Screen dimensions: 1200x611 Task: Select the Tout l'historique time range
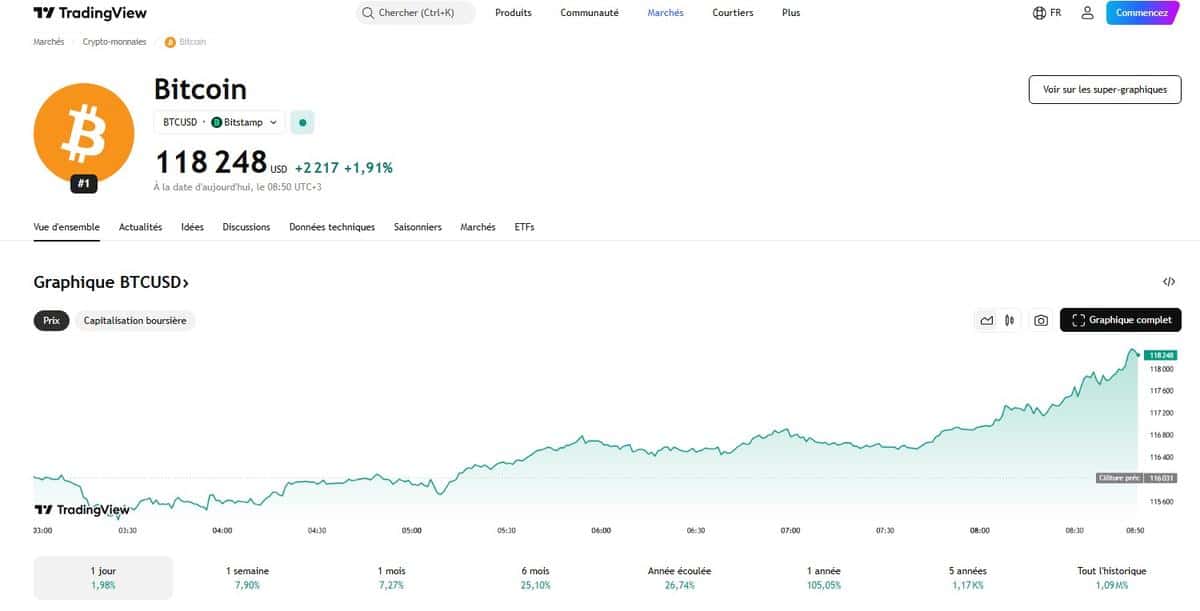tap(1112, 577)
